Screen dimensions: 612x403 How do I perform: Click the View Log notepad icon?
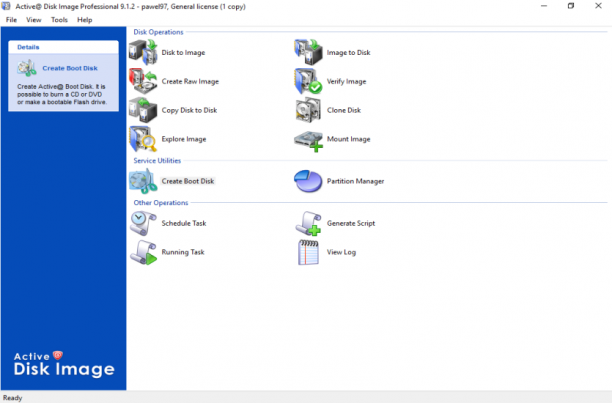click(x=308, y=252)
